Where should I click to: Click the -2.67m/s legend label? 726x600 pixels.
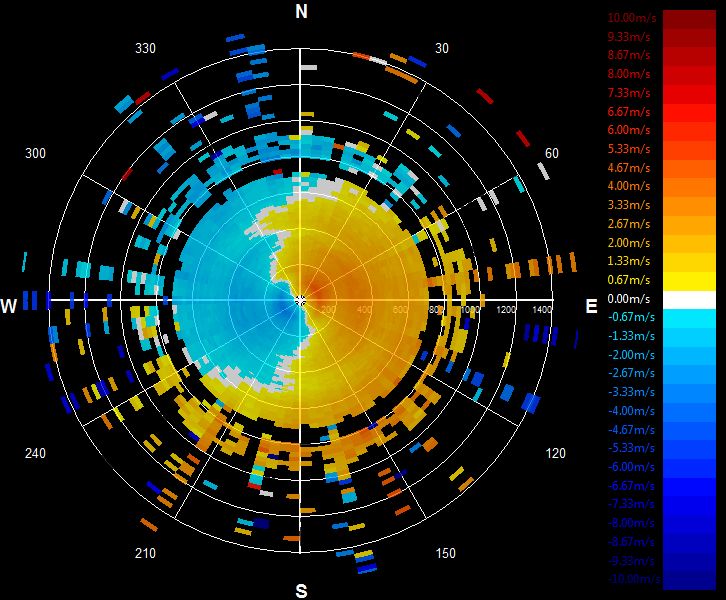(632, 374)
